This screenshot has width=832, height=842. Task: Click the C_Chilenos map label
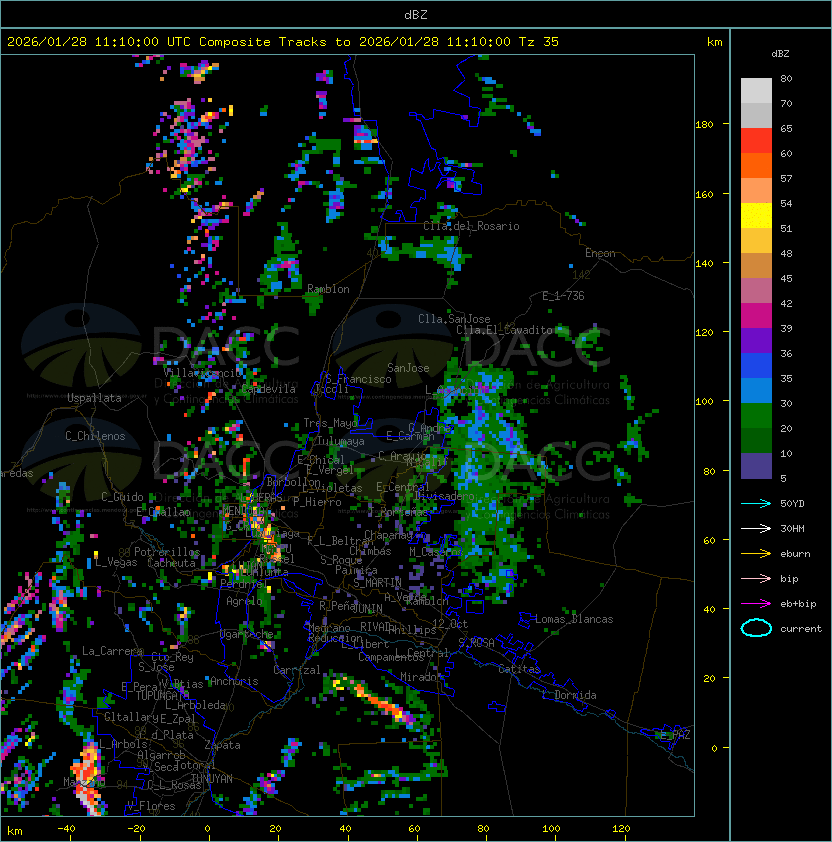[95, 436]
